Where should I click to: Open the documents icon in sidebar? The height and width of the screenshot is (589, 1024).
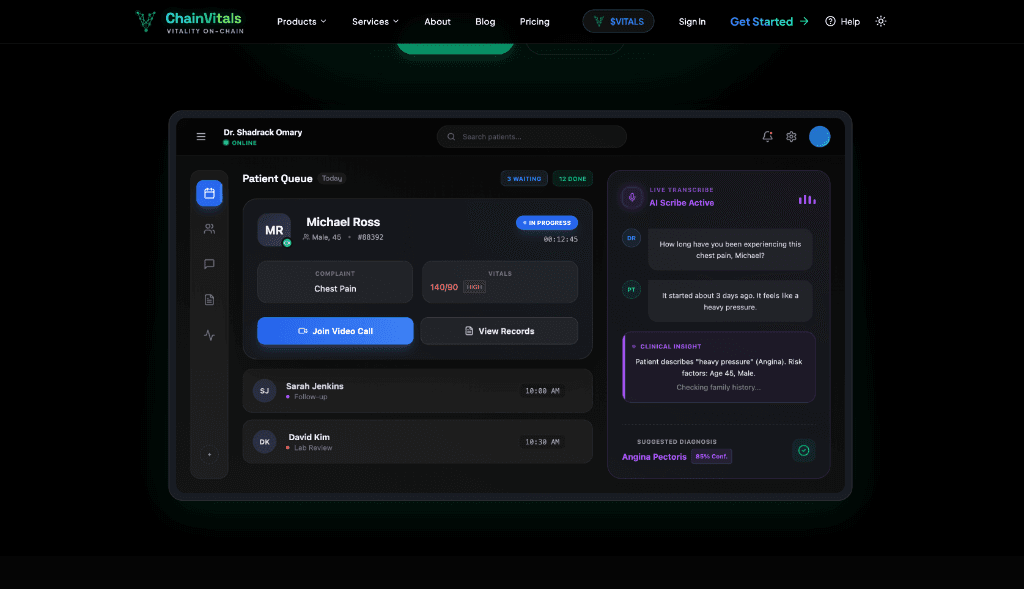(x=209, y=300)
